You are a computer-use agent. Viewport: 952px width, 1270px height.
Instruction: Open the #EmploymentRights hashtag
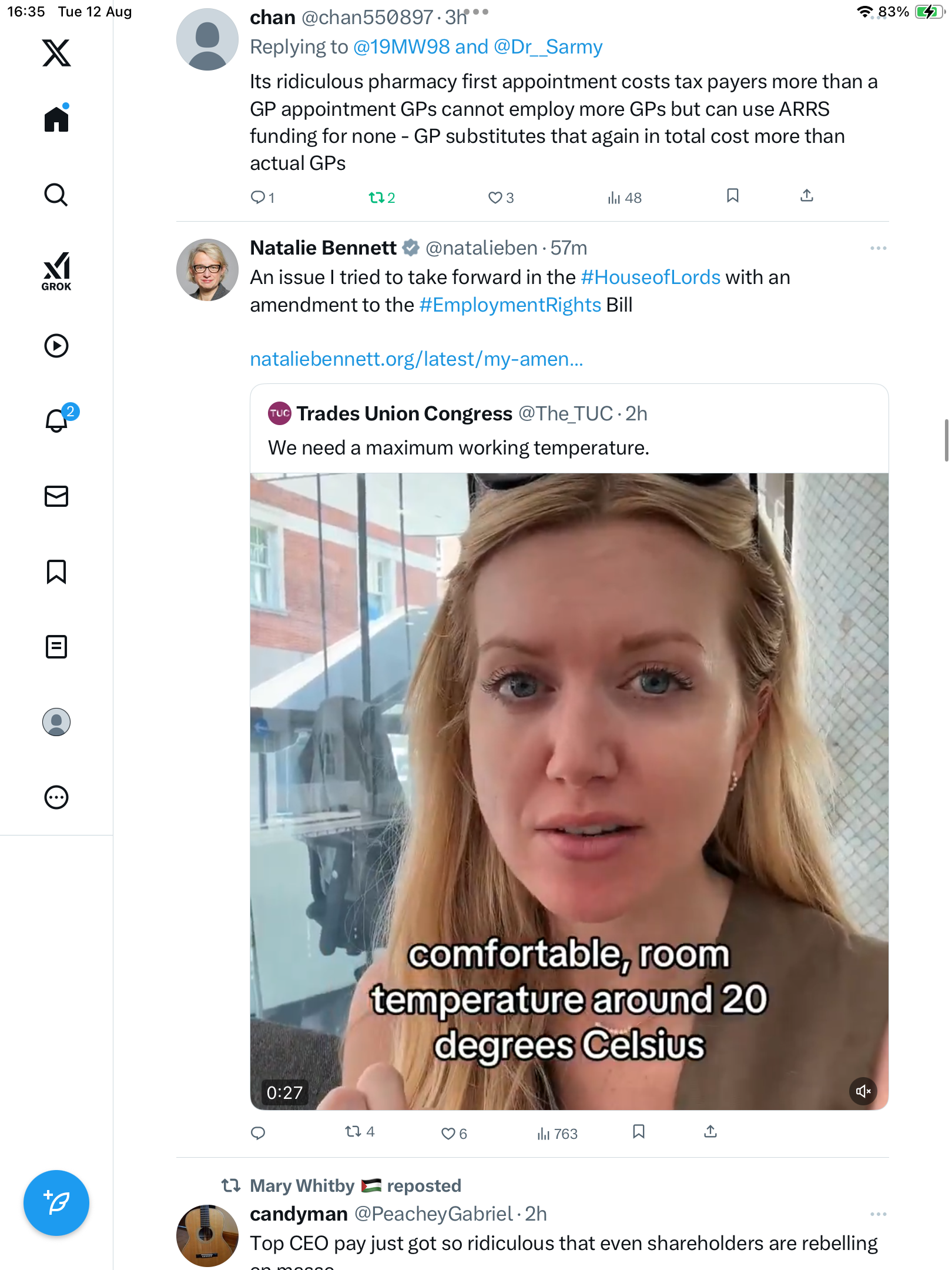[x=510, y=305]
